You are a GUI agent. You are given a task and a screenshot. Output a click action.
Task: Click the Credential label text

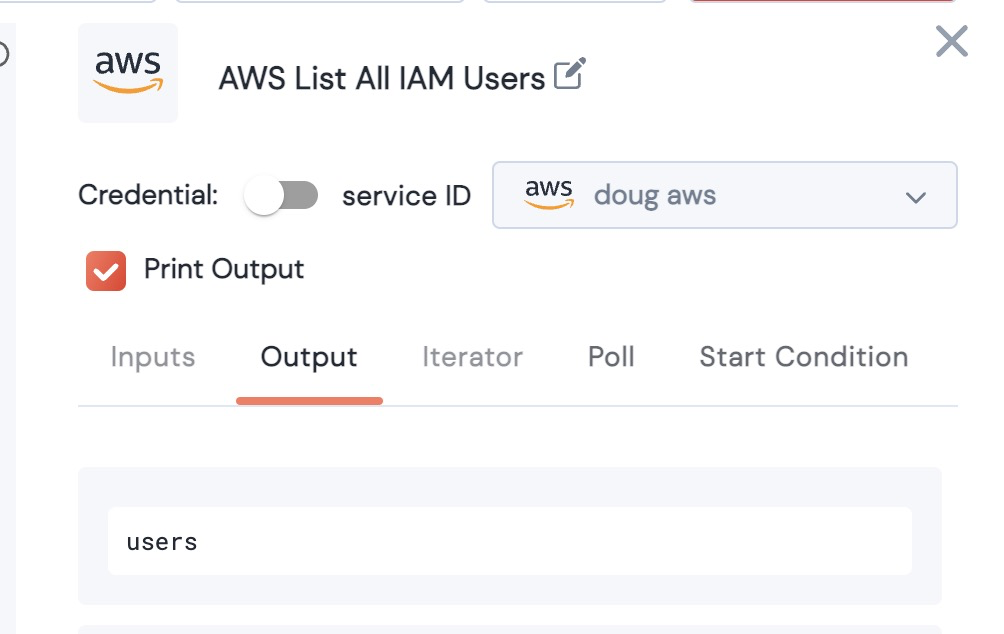(x=148, y=195)
